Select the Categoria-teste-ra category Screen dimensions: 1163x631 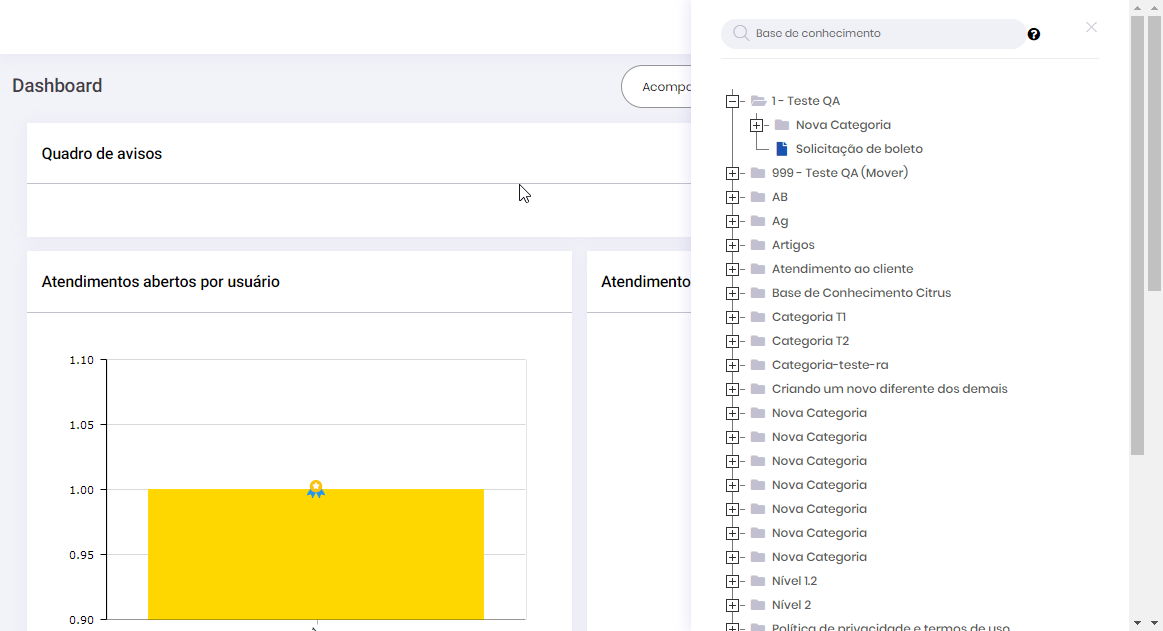click(x=830, y=365)
